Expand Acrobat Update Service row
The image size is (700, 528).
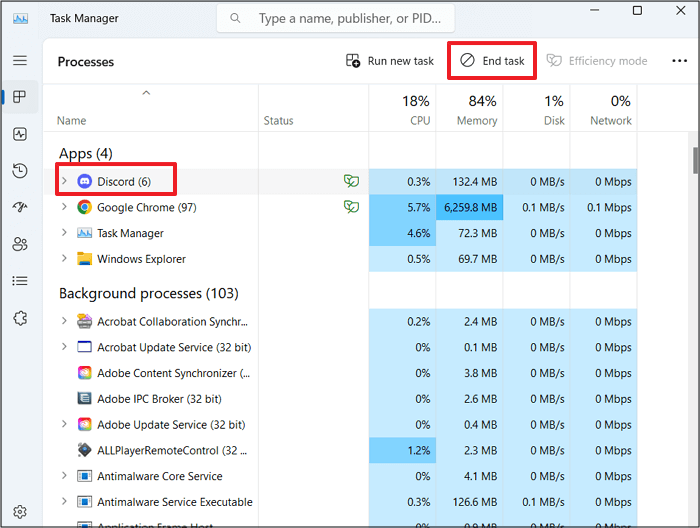point(64,347)
